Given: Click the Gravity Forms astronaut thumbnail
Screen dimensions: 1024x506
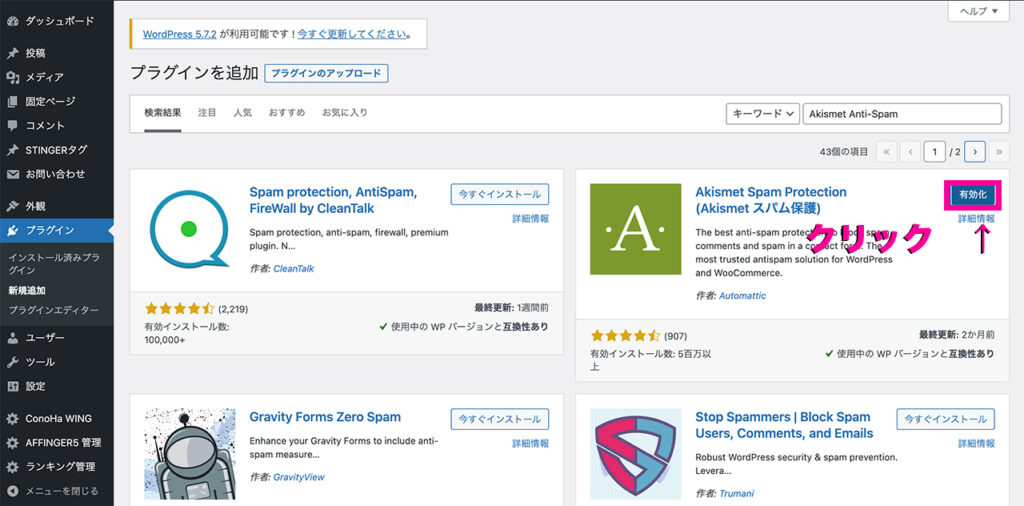Looking at the screenshot, I should coord(189,454).
